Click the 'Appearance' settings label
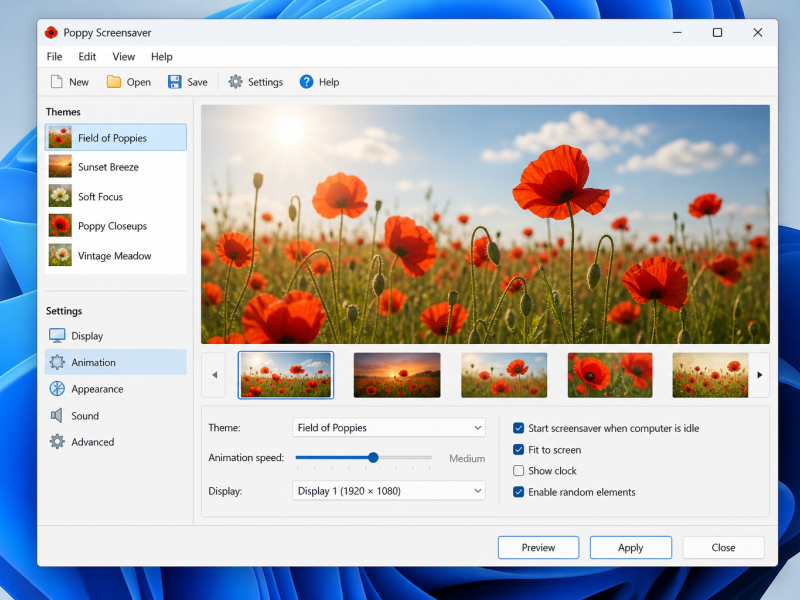 [x=97, y=389]
